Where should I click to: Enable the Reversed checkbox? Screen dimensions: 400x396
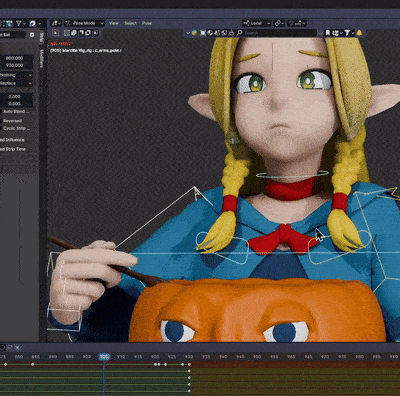point(1,121)
